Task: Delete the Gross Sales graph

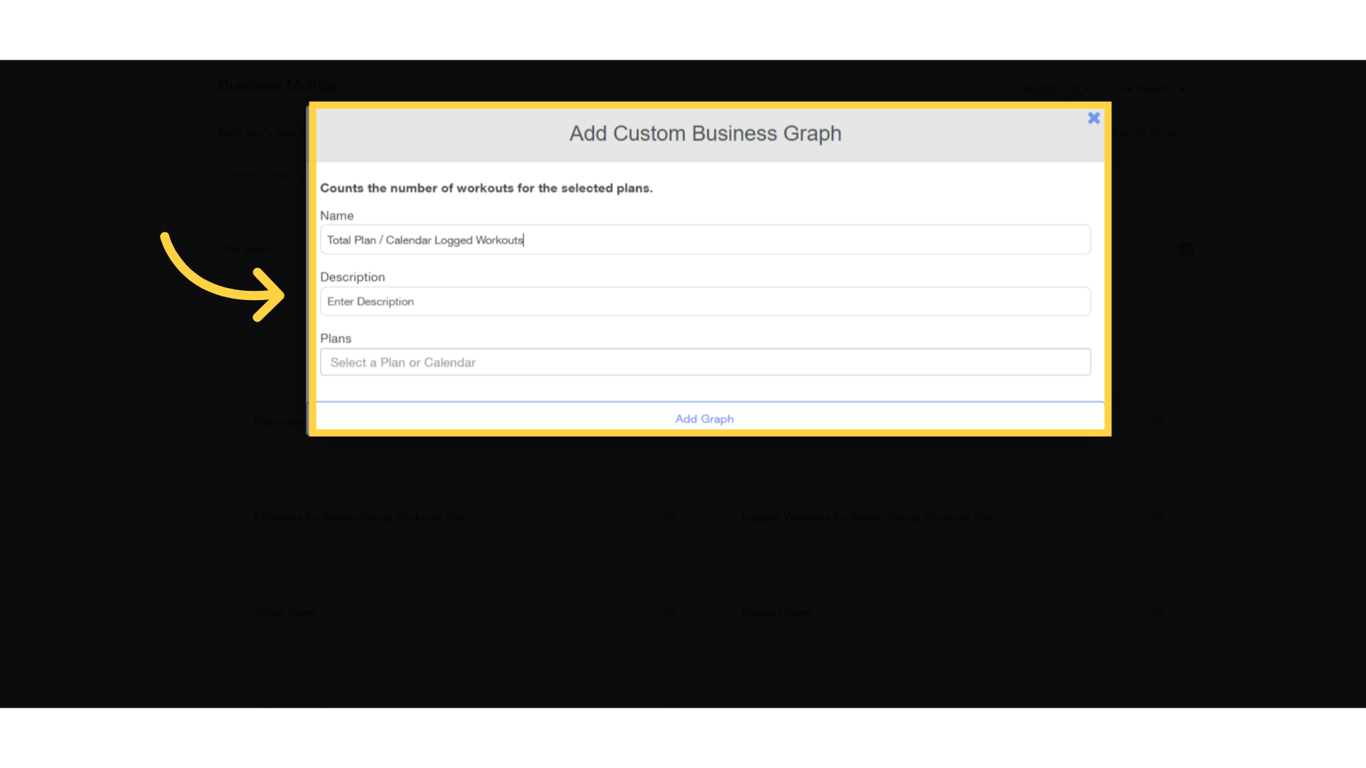Action: click(670, 611)
